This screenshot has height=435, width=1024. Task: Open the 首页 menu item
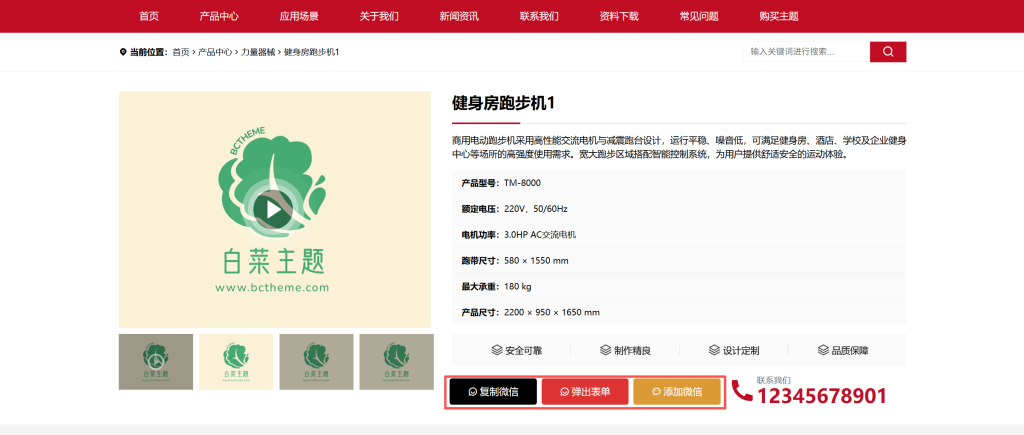click(149, 16)
